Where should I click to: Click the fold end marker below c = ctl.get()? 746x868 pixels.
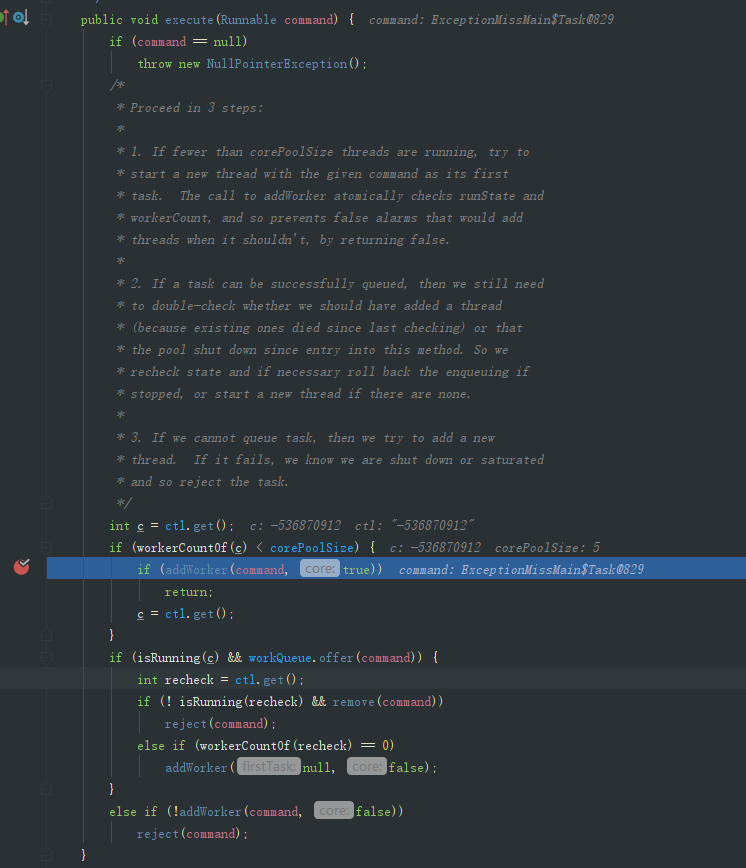[x=46, y=635]
